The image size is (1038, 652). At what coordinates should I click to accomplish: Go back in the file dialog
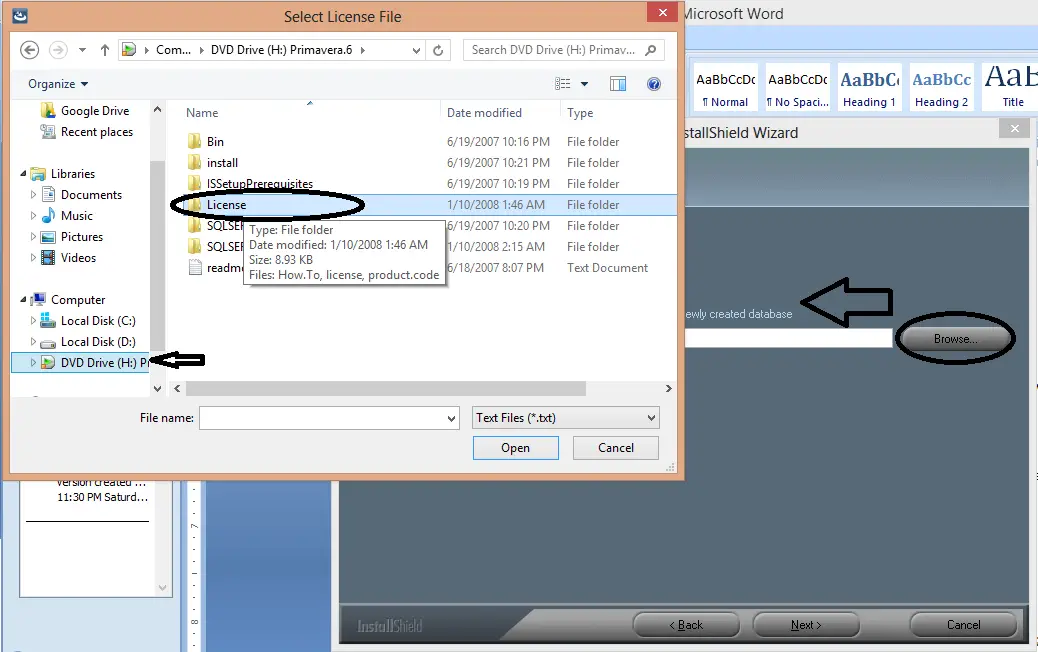click(29, 50)
